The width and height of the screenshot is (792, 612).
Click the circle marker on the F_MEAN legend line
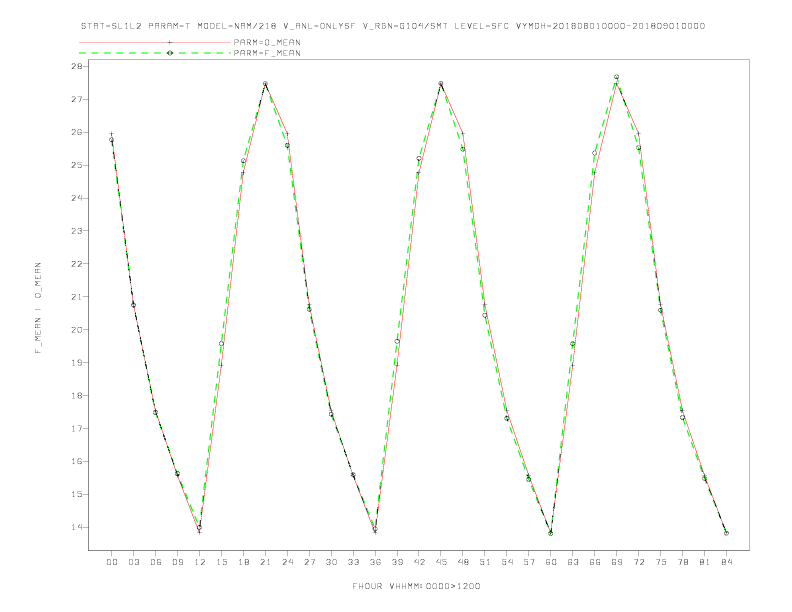pyautogui.click(x=170, y=53)
